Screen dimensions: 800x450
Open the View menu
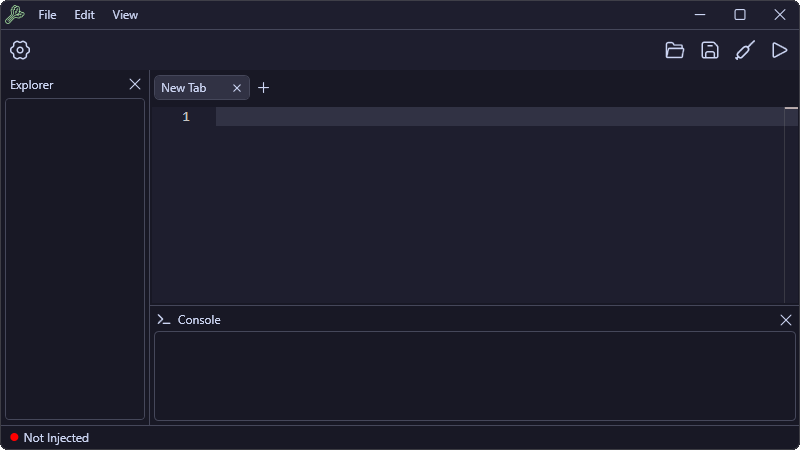pyautogui.click(x=125, y=15)
